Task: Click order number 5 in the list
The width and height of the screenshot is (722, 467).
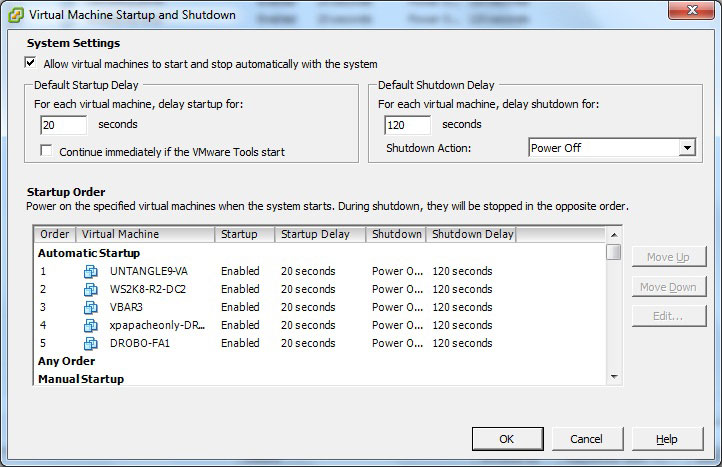Action: click(x=43, y=343)
